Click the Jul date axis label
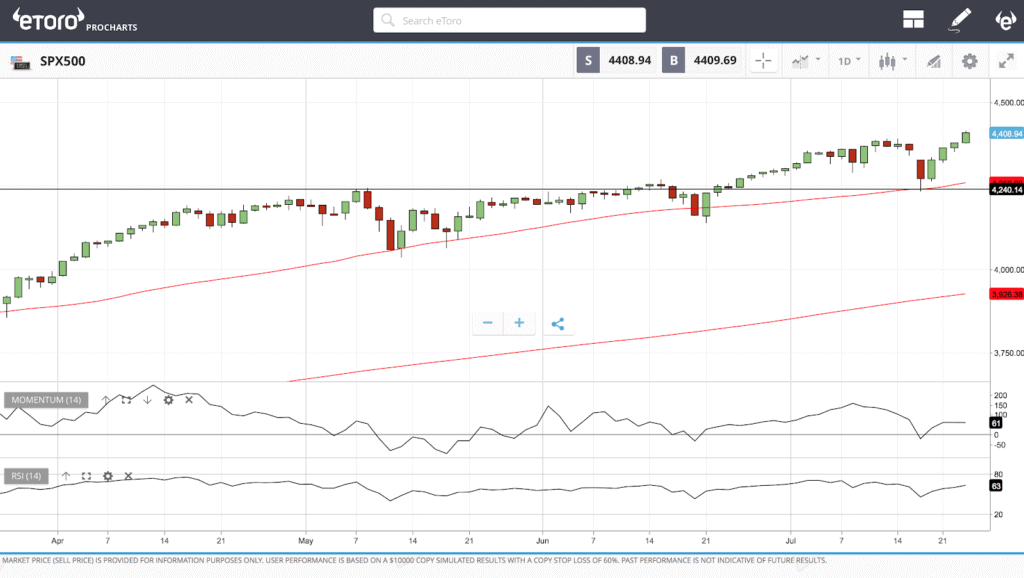Viewport: 1024px width, 578px height. tap(791, 541)
